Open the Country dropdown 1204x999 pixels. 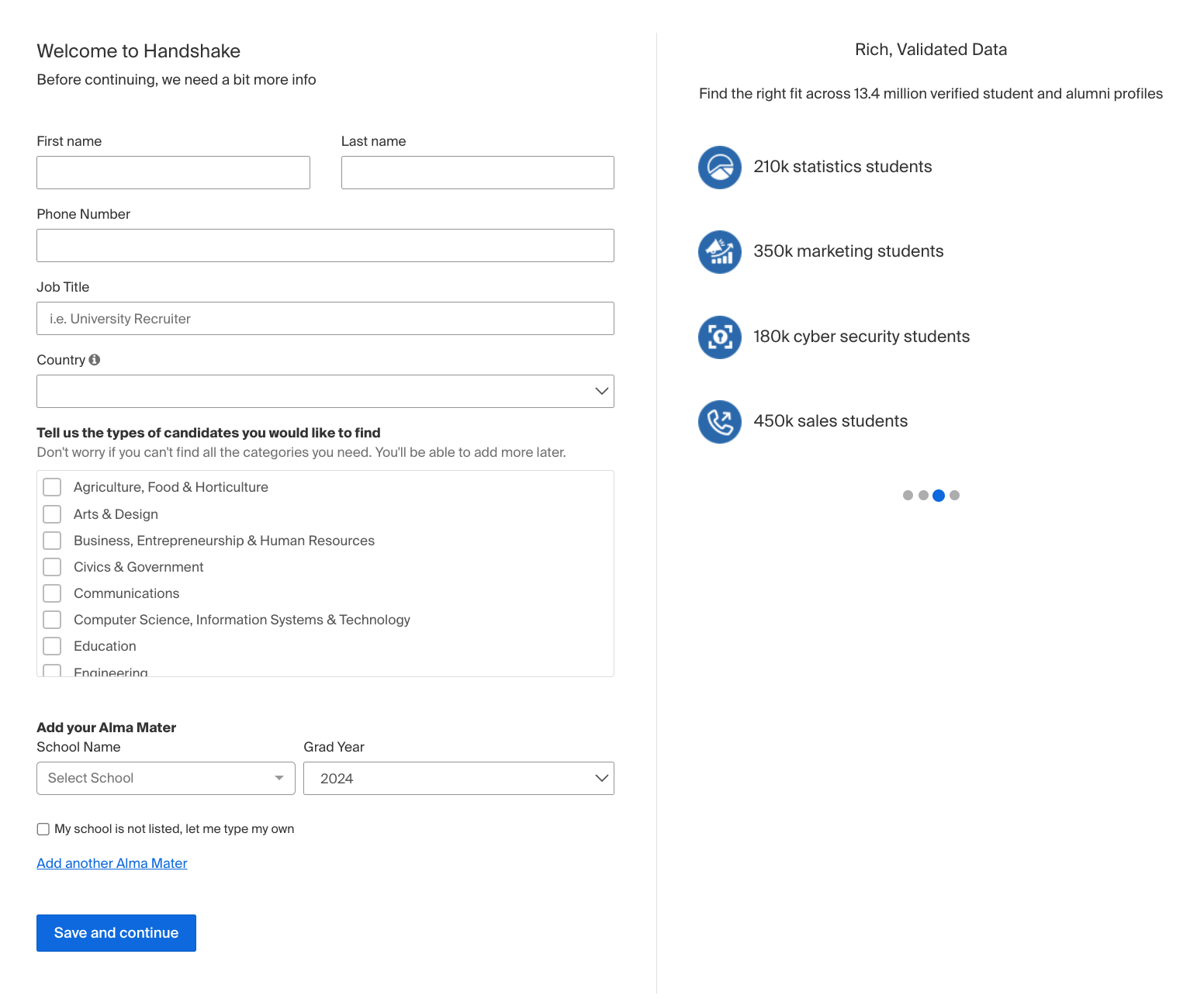click(x=325, y=391)
